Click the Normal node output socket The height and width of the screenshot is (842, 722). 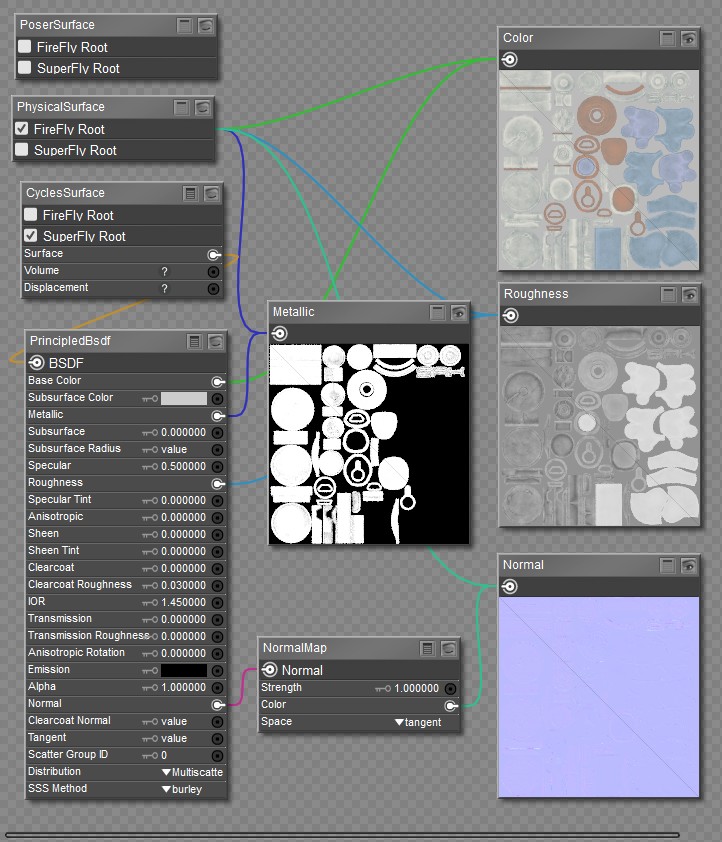509,586
